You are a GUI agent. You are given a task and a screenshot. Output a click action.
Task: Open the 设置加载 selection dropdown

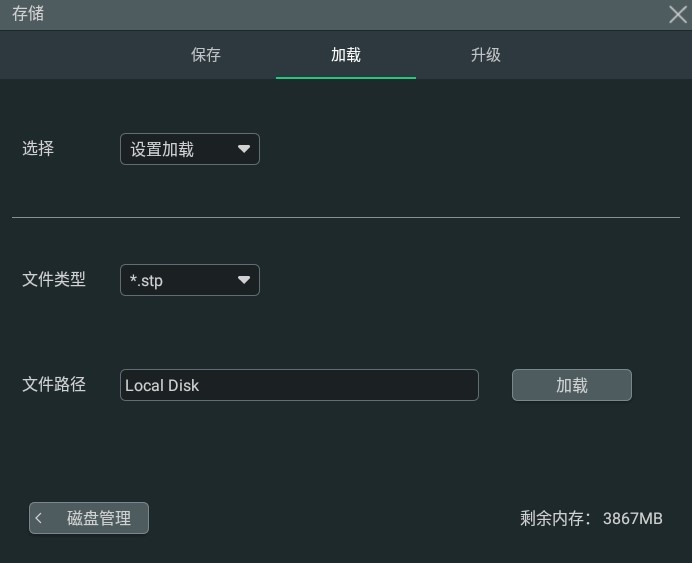190,149
